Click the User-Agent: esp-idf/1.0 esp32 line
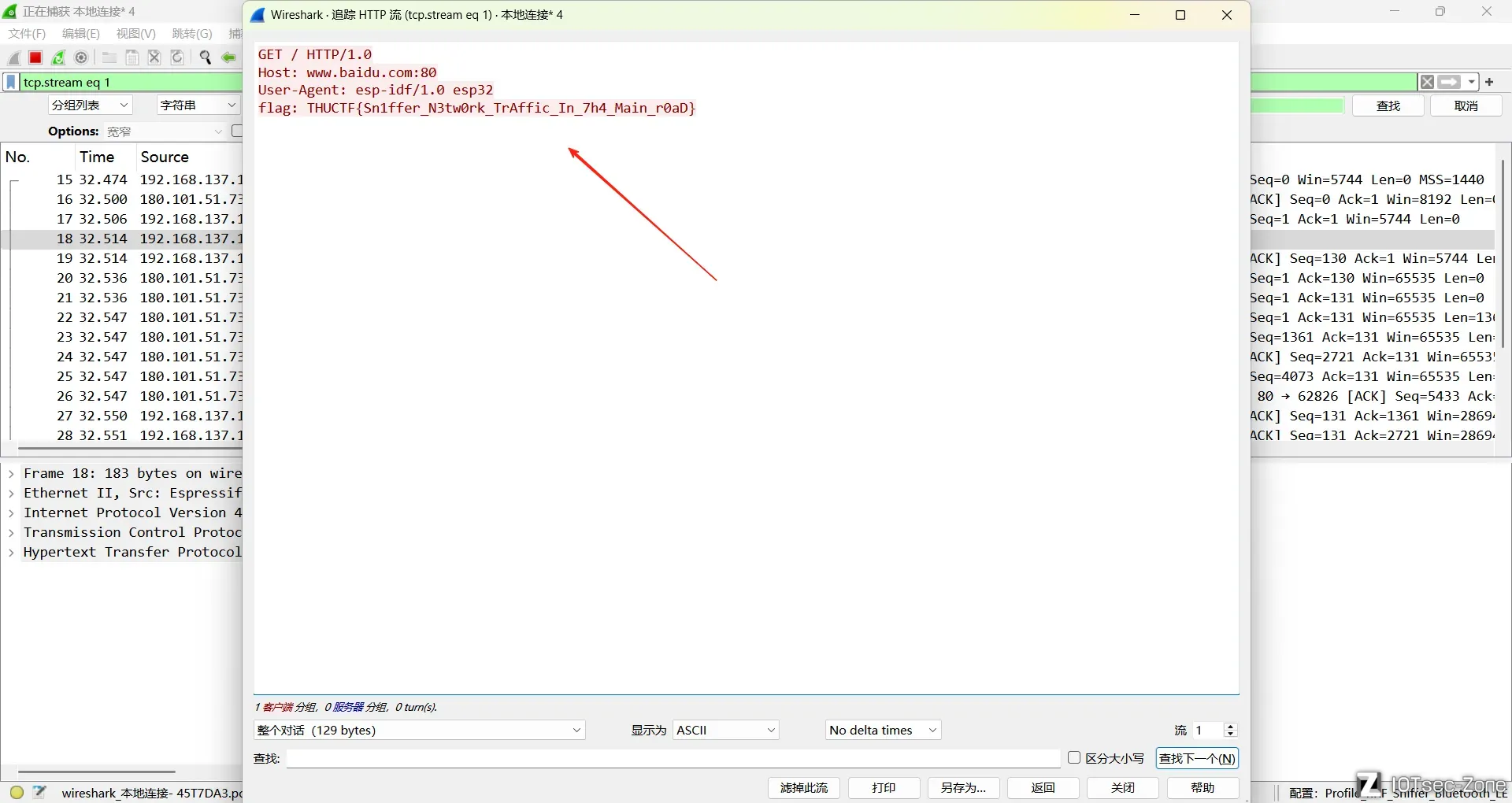Image resolution: width=1512 pixels, height=803 pixels. click(x=376, y=90)
